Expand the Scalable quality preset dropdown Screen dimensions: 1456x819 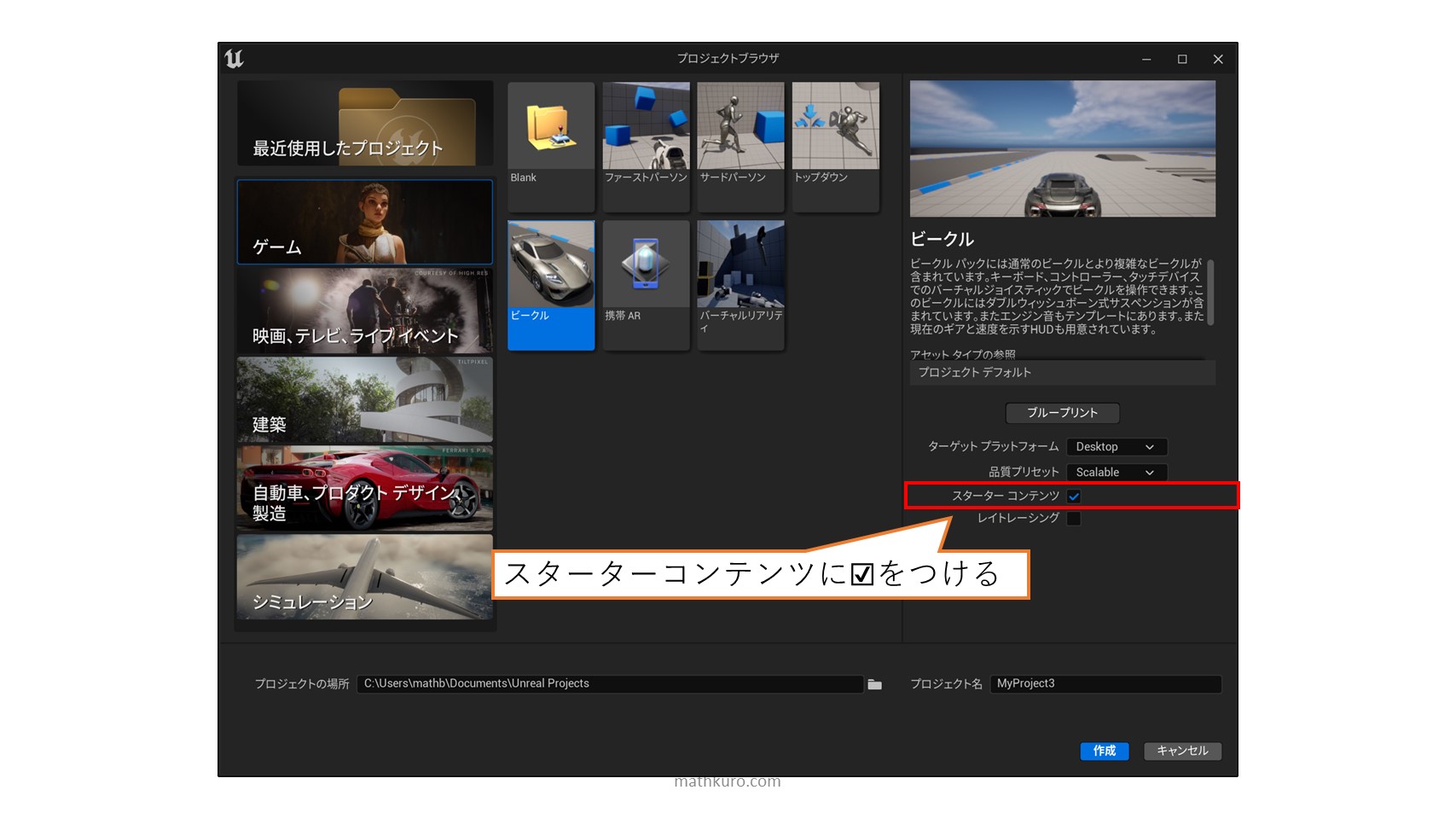[1116, 473]
